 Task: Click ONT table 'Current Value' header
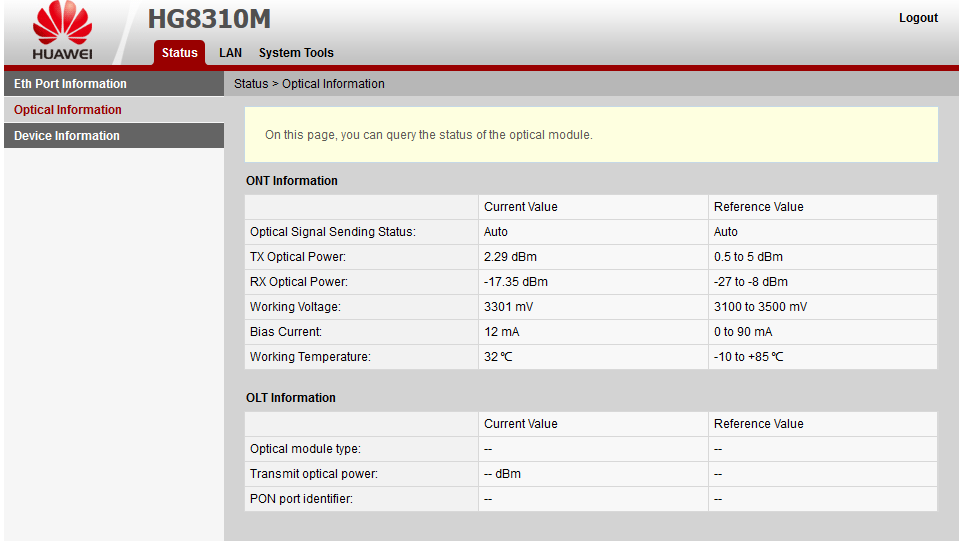[521, 207]
